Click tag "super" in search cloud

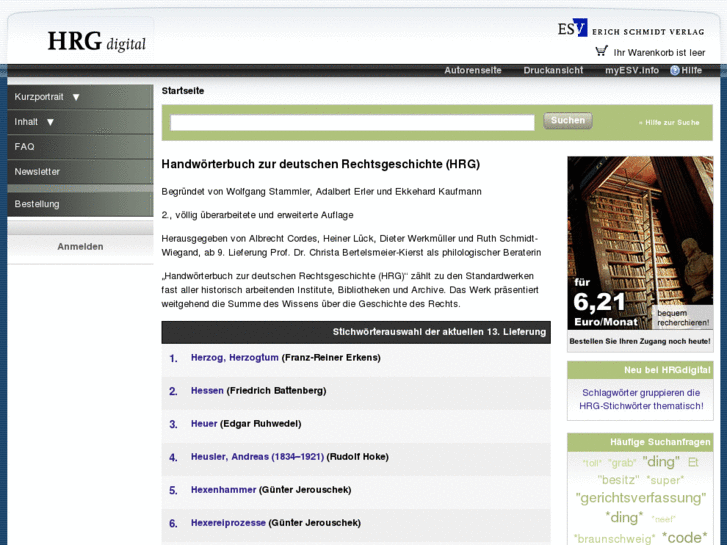tap(665, 480)
